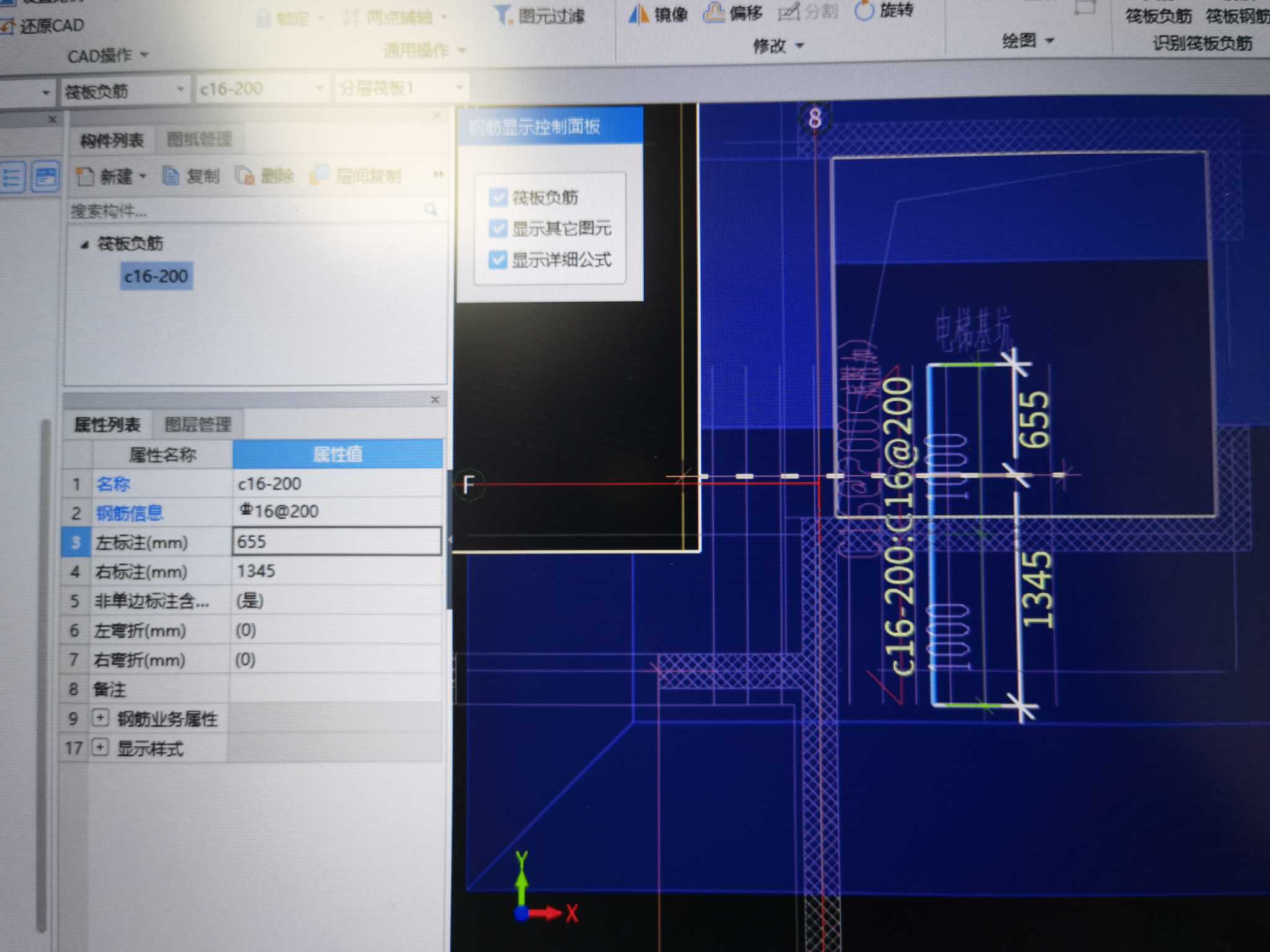
Task: Click the 1345 dimension in drawing
Action: pyautogui.click(x=1037, y=589)
